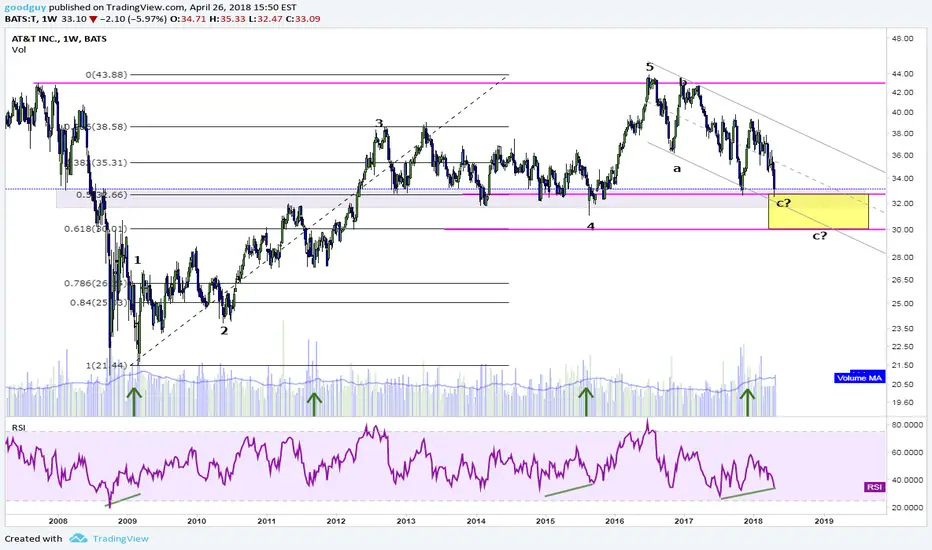
Task: Click the c? label below yellow box
Action: (820, 235)
